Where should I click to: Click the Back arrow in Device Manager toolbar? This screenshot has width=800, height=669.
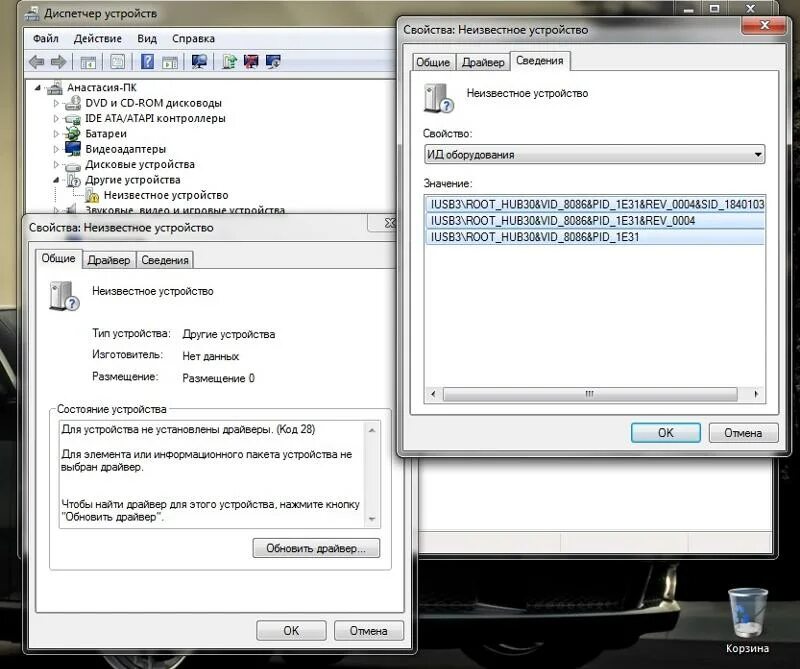[x=36, y=62]
